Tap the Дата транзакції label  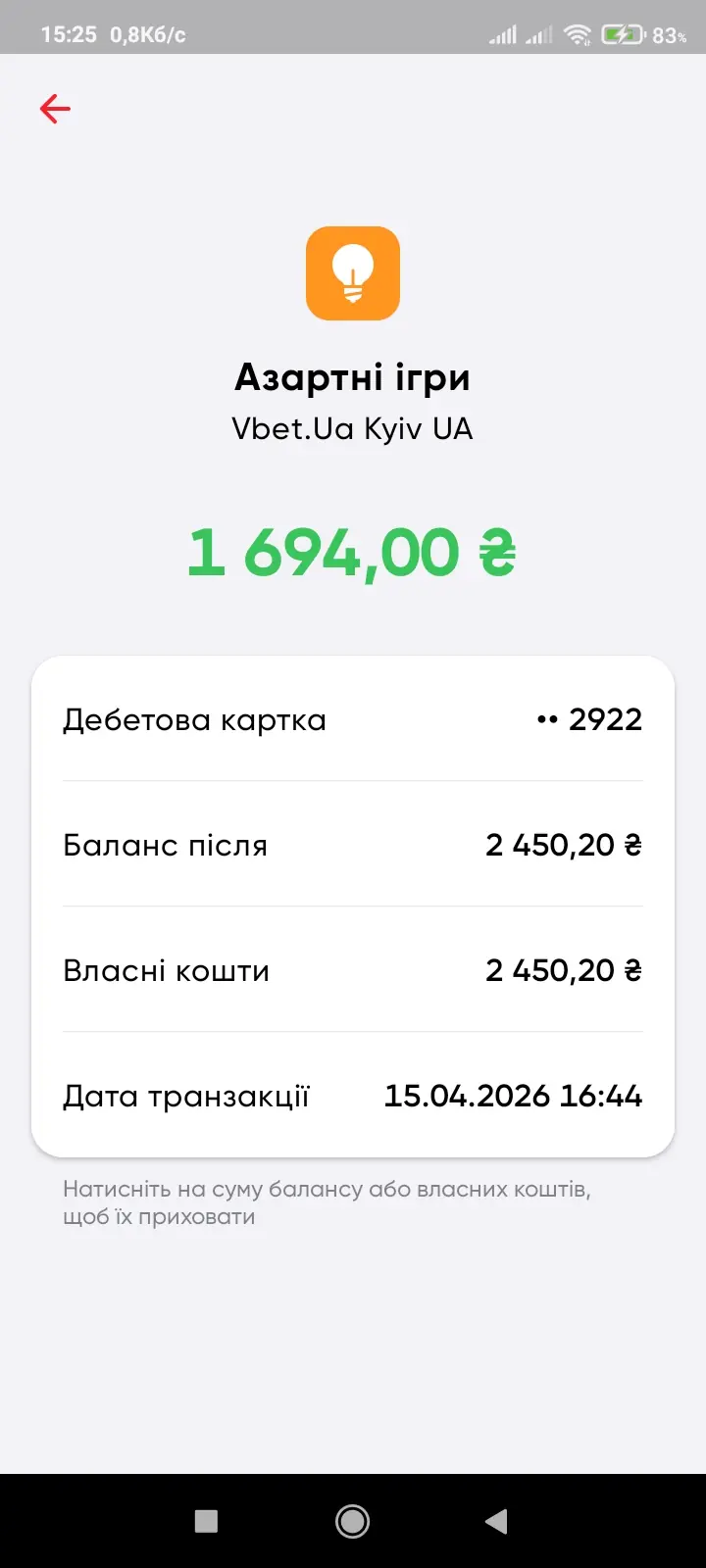point(186,1097)
